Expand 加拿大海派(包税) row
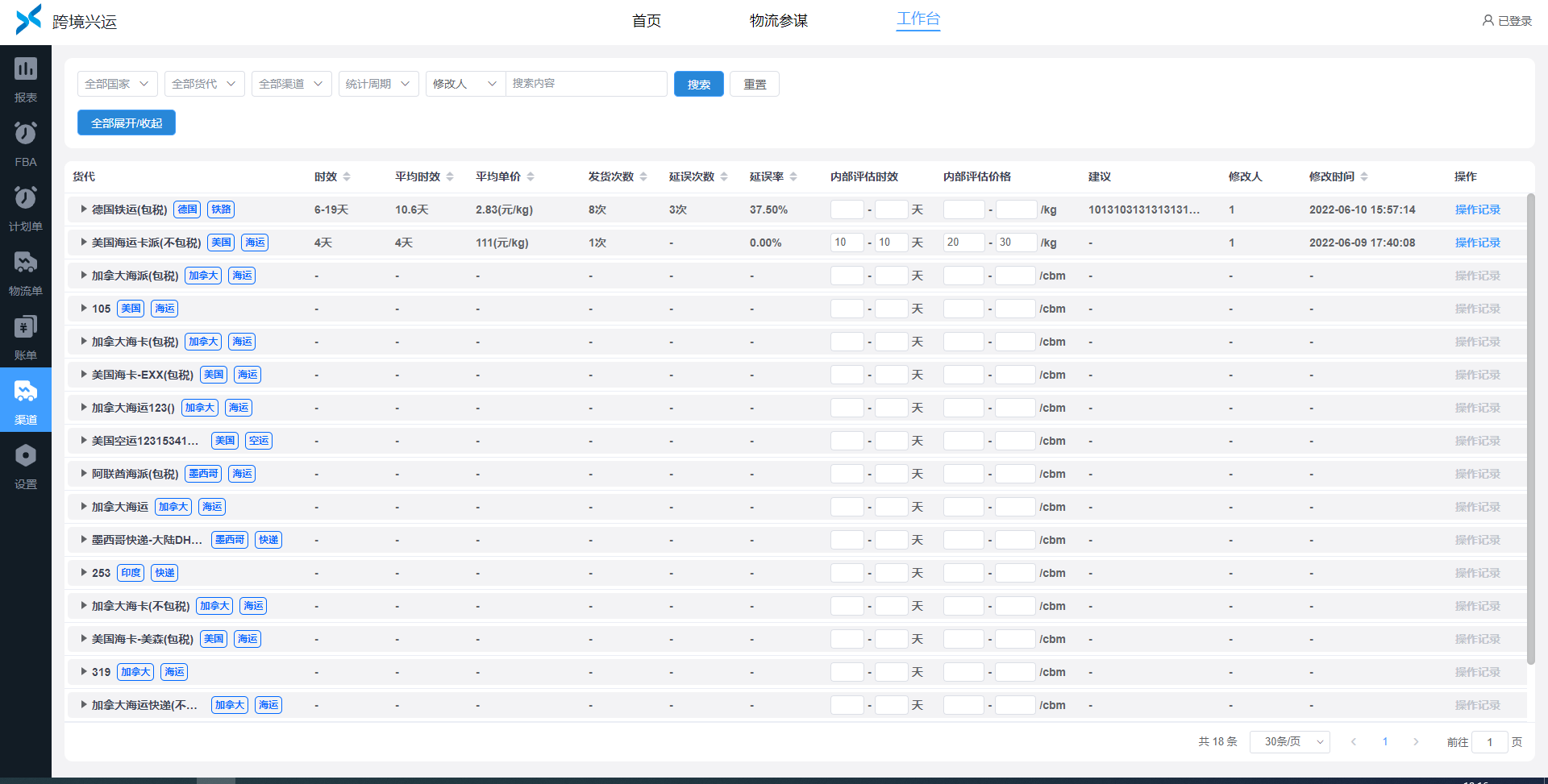Viewport: 1548px width, 784px height. (x=84, y=276)
